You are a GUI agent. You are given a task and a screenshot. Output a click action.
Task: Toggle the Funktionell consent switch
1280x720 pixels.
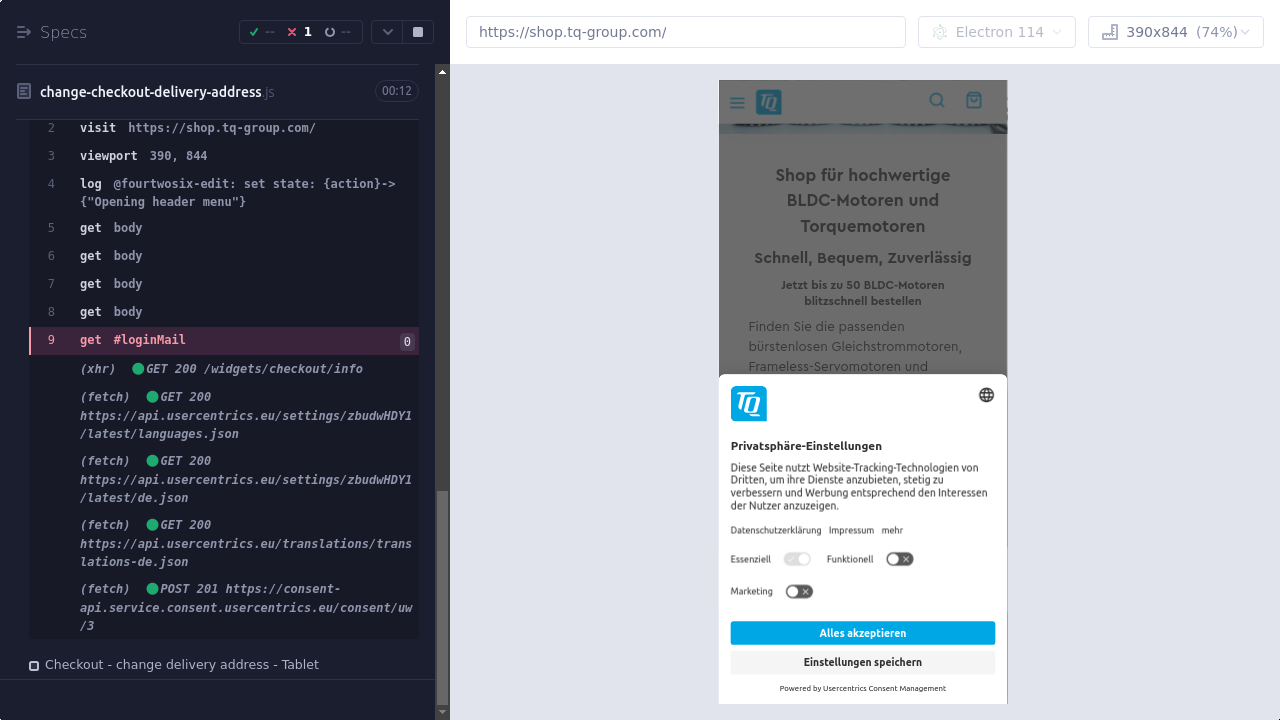point(899,559)
